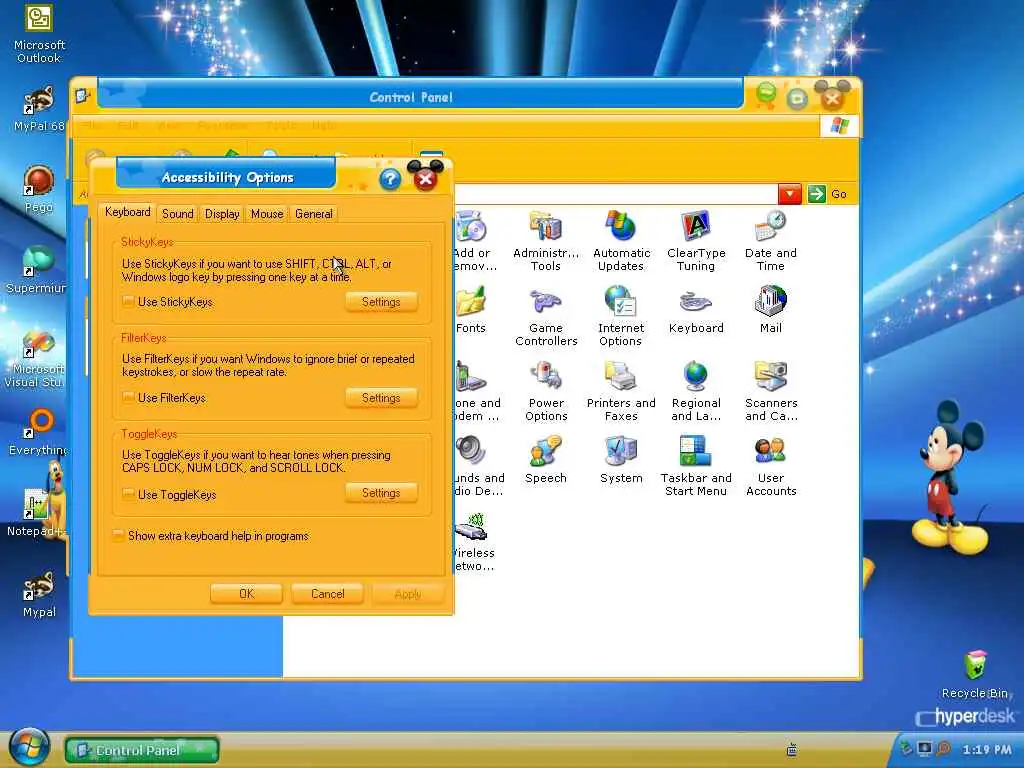Enable the Use StickyKeys checkbox
The image size is (1024, 768).
[x=129, y=301]
